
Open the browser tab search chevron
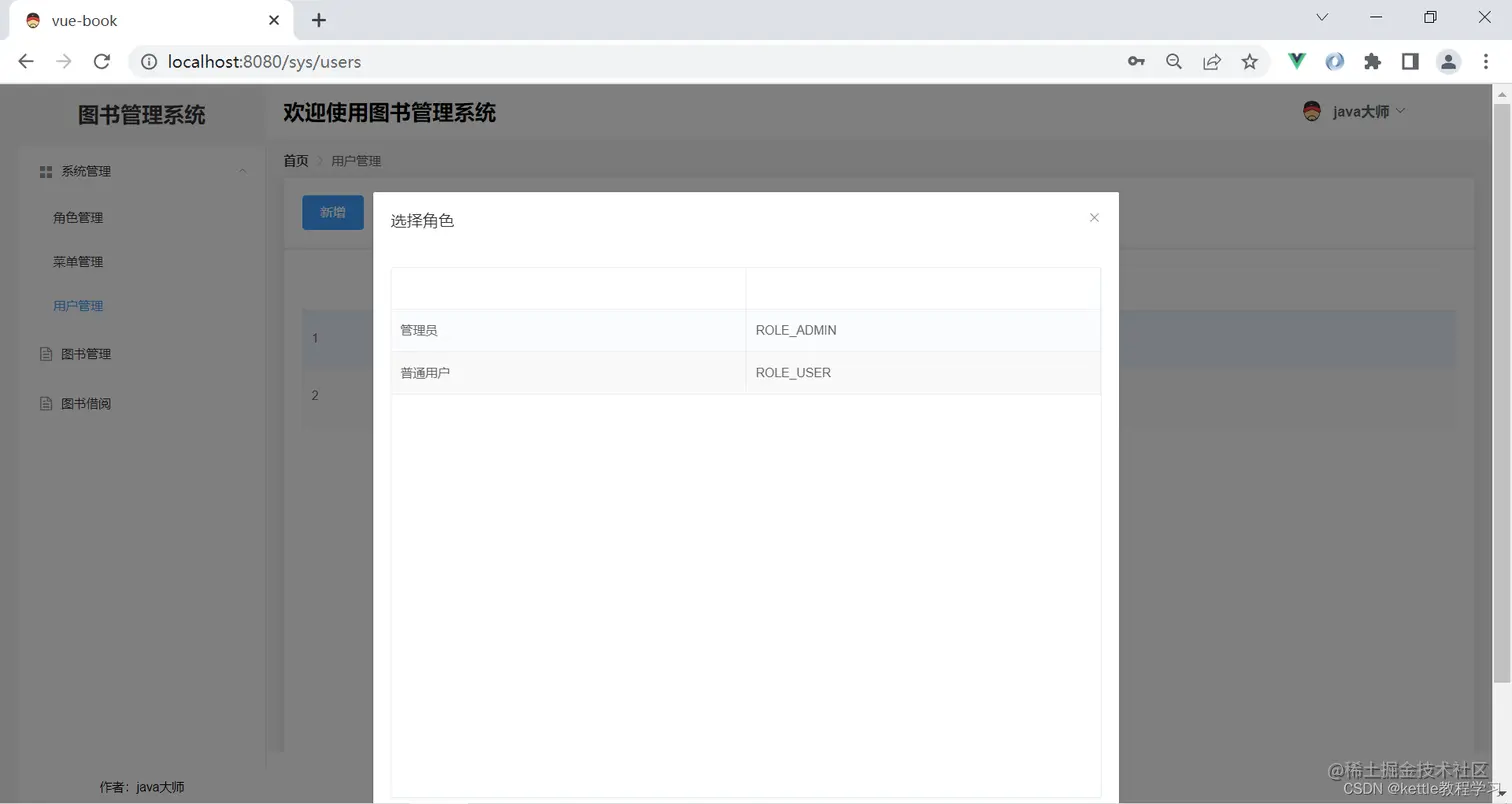(1322, 17)
